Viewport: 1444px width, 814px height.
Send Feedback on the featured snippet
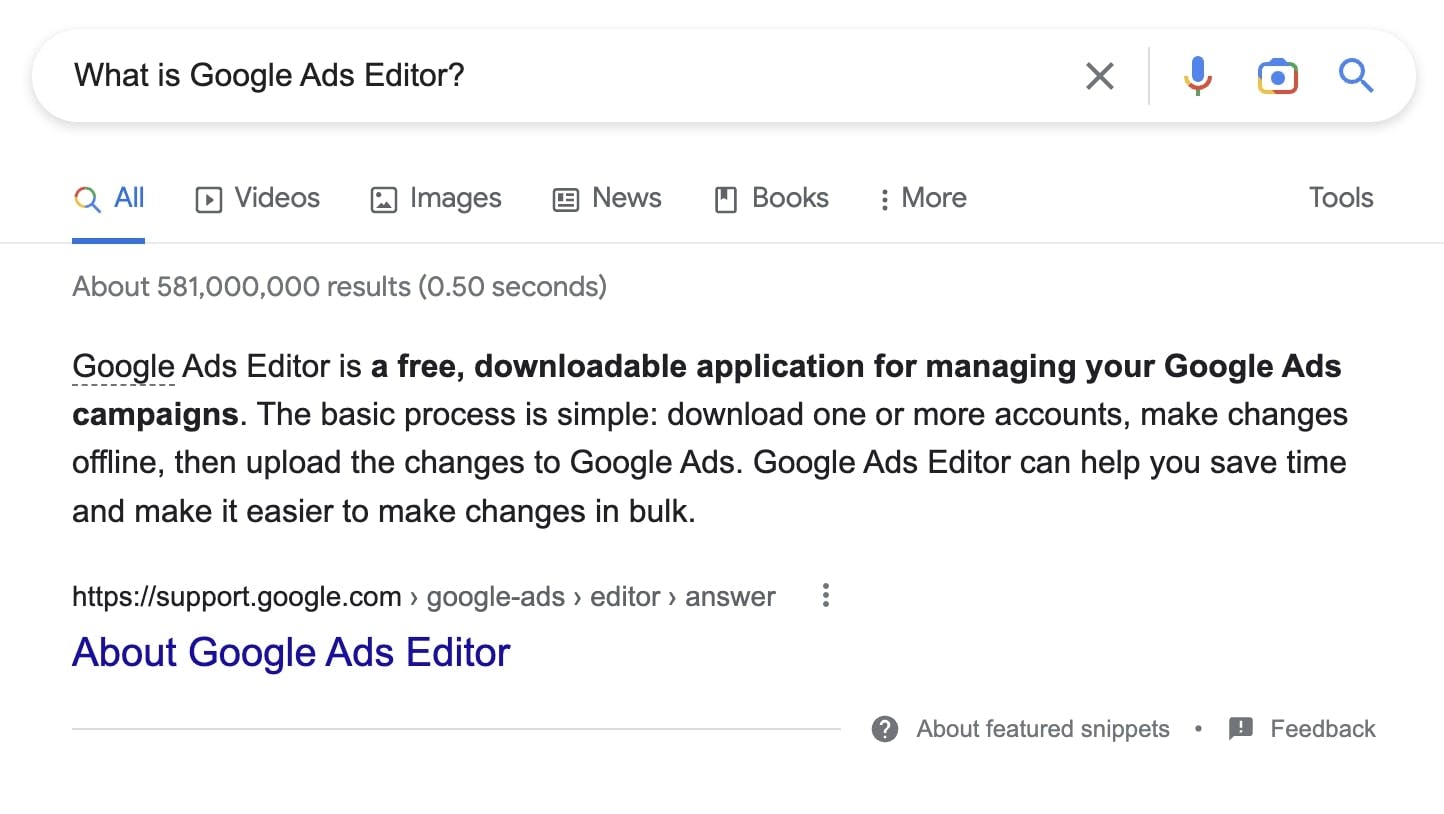[1323, 729]
